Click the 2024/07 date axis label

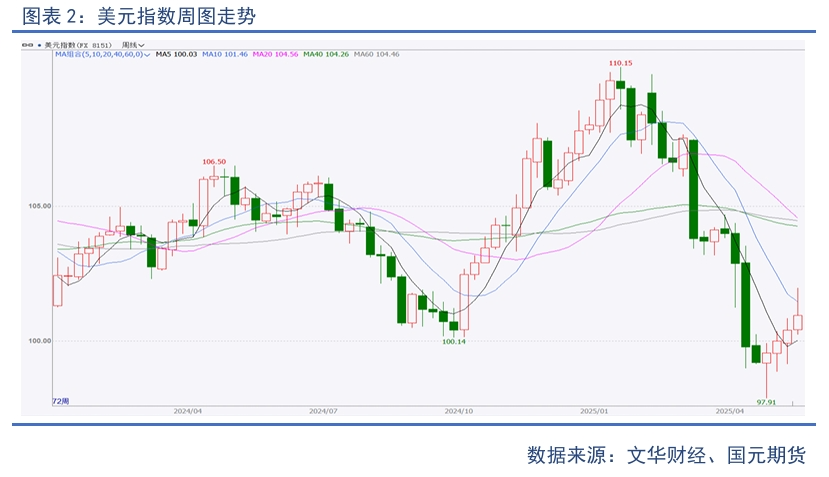point(323,410)
